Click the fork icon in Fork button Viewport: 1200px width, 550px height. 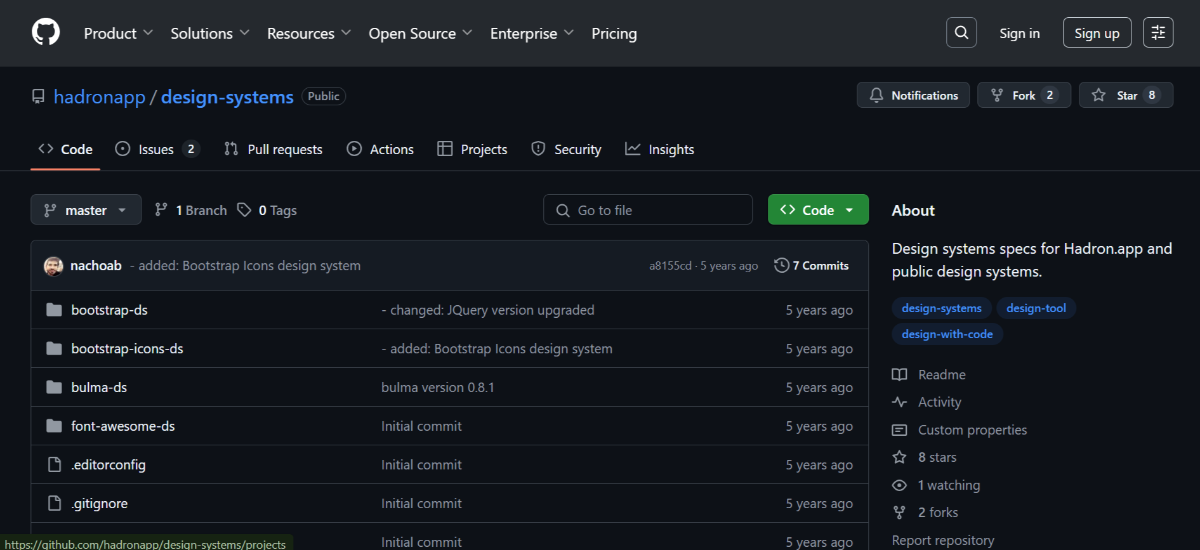[x=997, y=95]
